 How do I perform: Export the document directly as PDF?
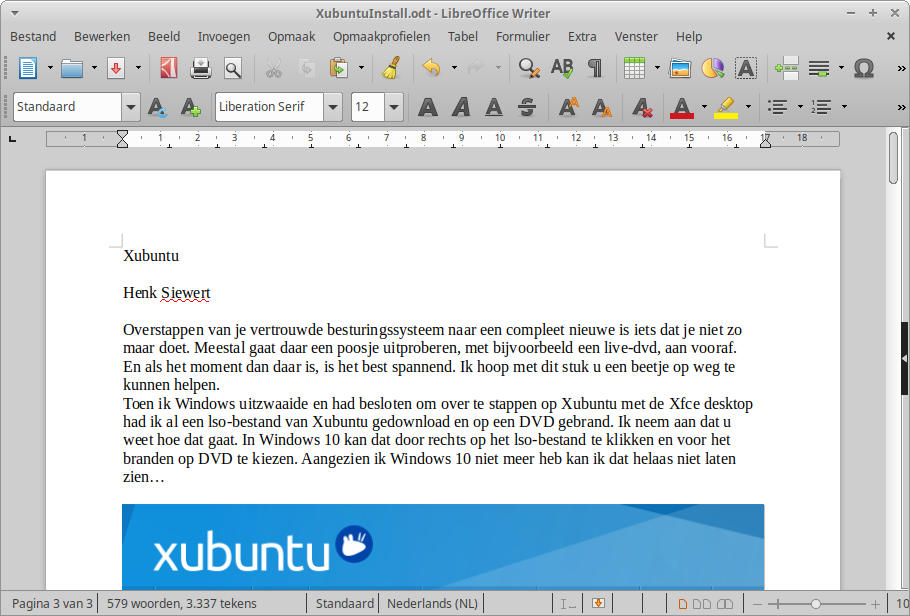pos(169,69)
